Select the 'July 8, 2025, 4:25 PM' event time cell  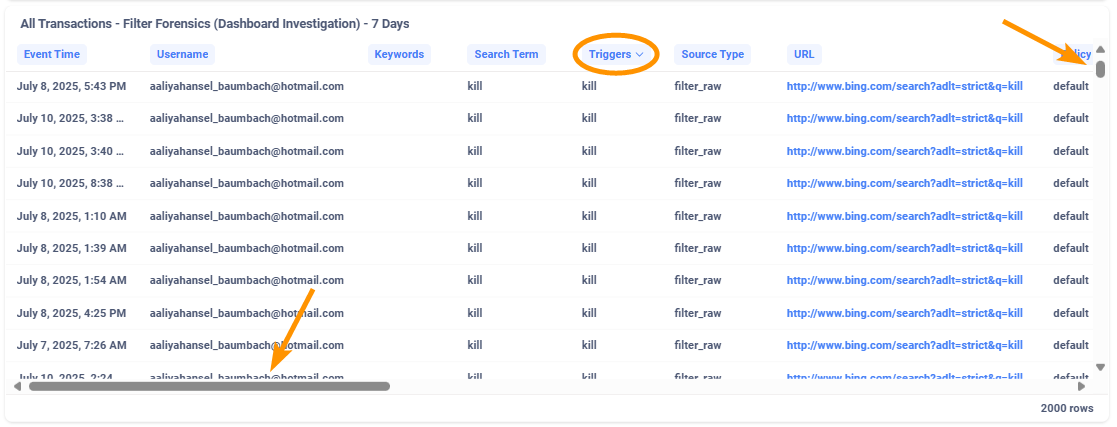[71, 313]
